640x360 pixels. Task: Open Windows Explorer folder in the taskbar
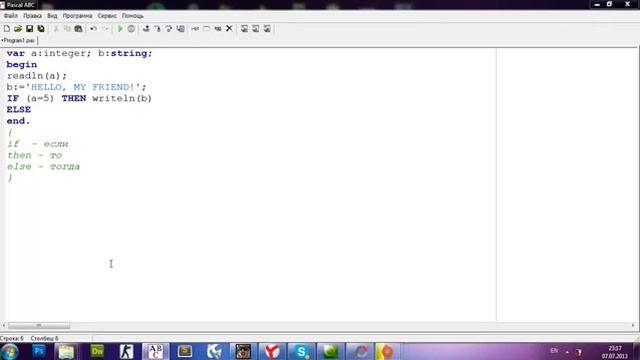(x=66, y=351)
